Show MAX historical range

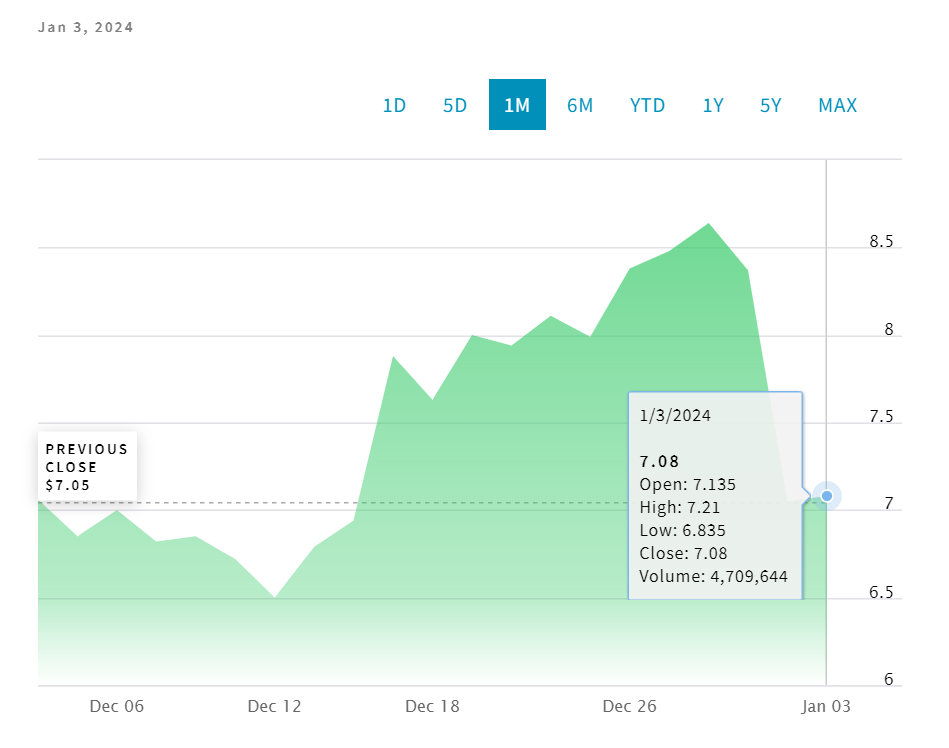837,105
